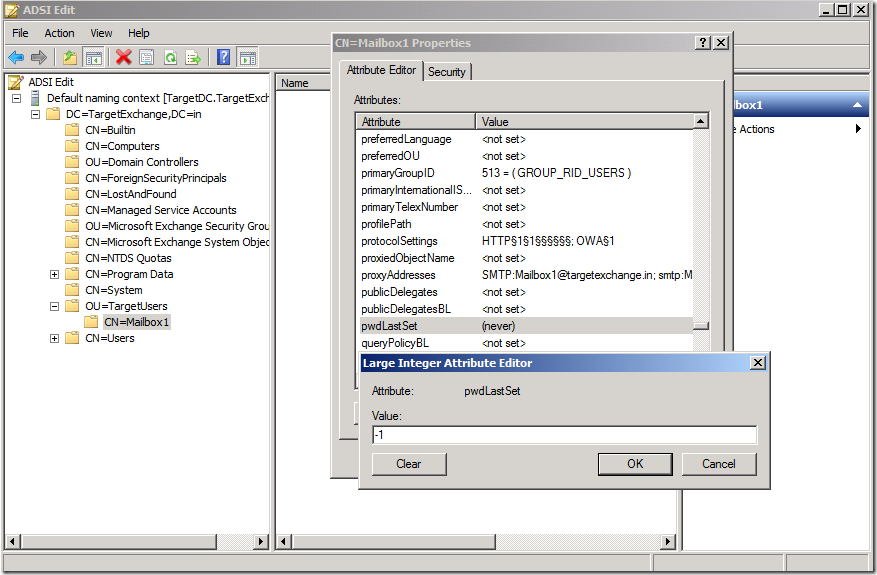Viewport: 877px width, 575px height.
Task: Click the console tree scroll right arrow
Action: tap(261, 541)
